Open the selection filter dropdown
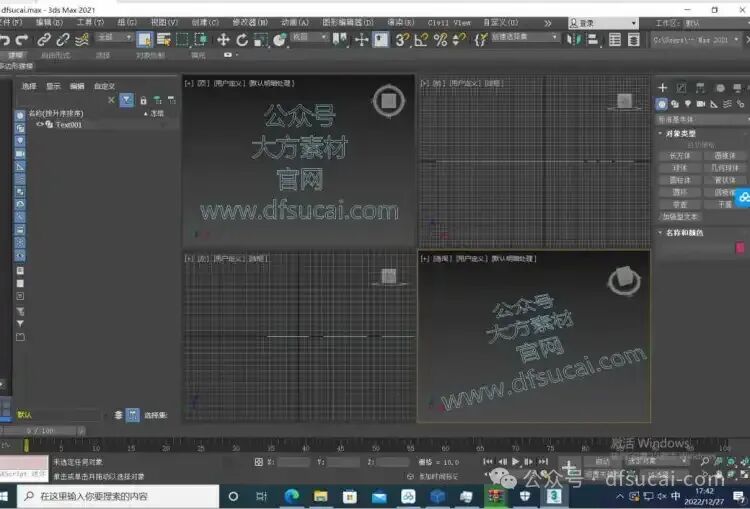The width and height of the screenshot is (750, 509). click(x=114, y=37)
